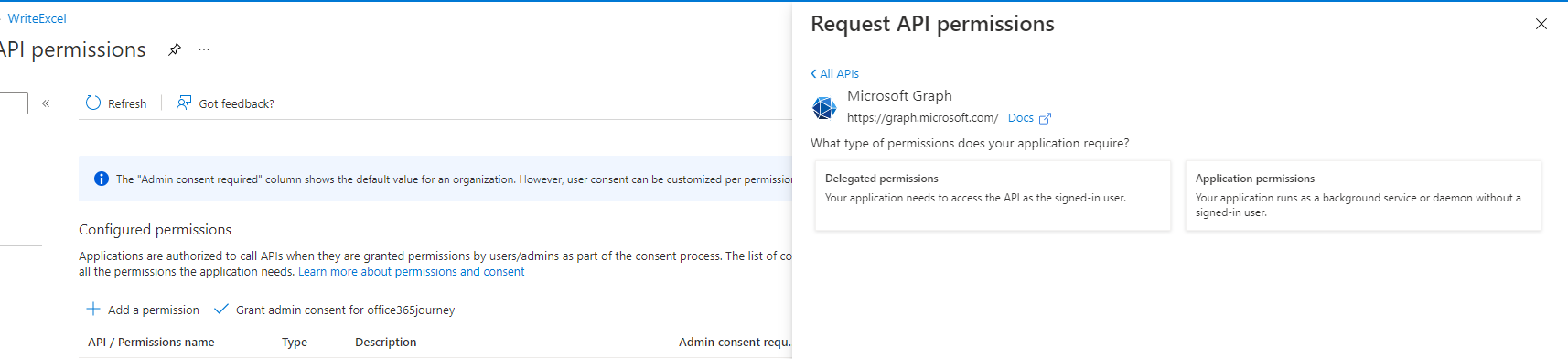Go back to All APIs
Screen dimensions: 1568x359
point(835,73)
